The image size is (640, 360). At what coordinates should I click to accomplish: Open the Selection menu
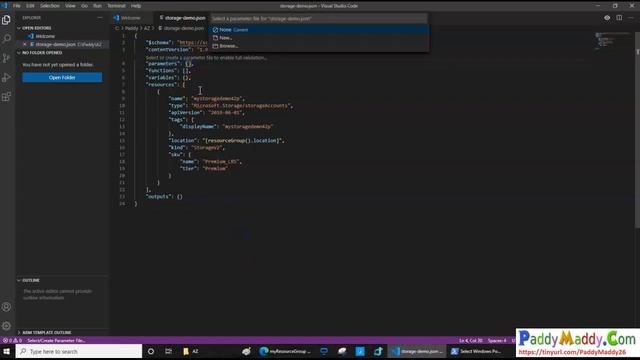click(x=50, y=6)
